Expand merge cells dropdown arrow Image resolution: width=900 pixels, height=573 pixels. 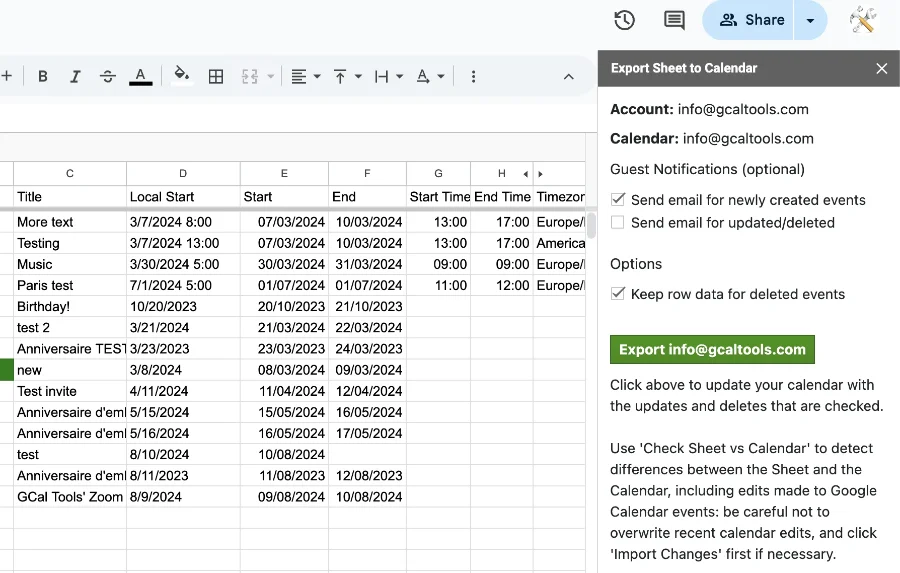270,76
